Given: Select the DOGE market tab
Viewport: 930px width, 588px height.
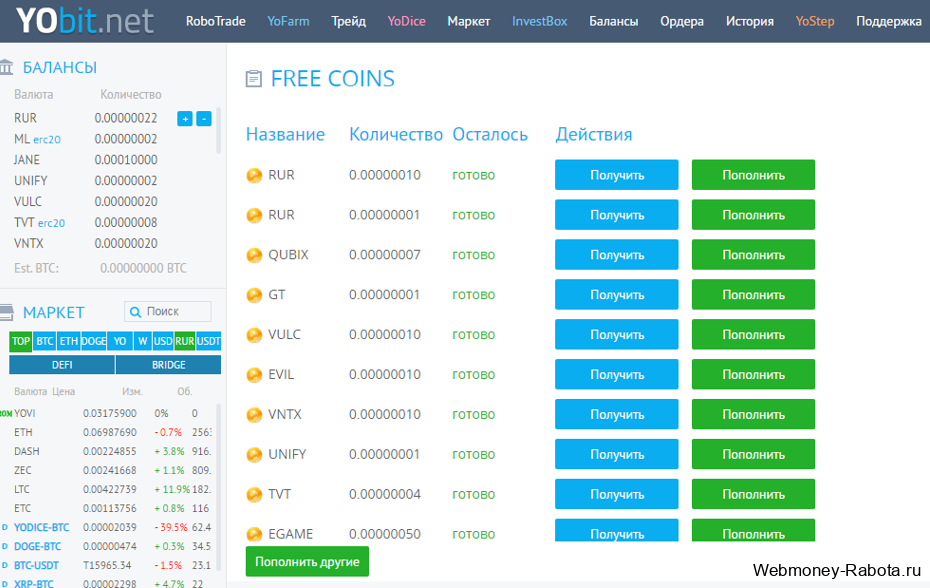Looking at the screenshot, I should click(94, 341).
